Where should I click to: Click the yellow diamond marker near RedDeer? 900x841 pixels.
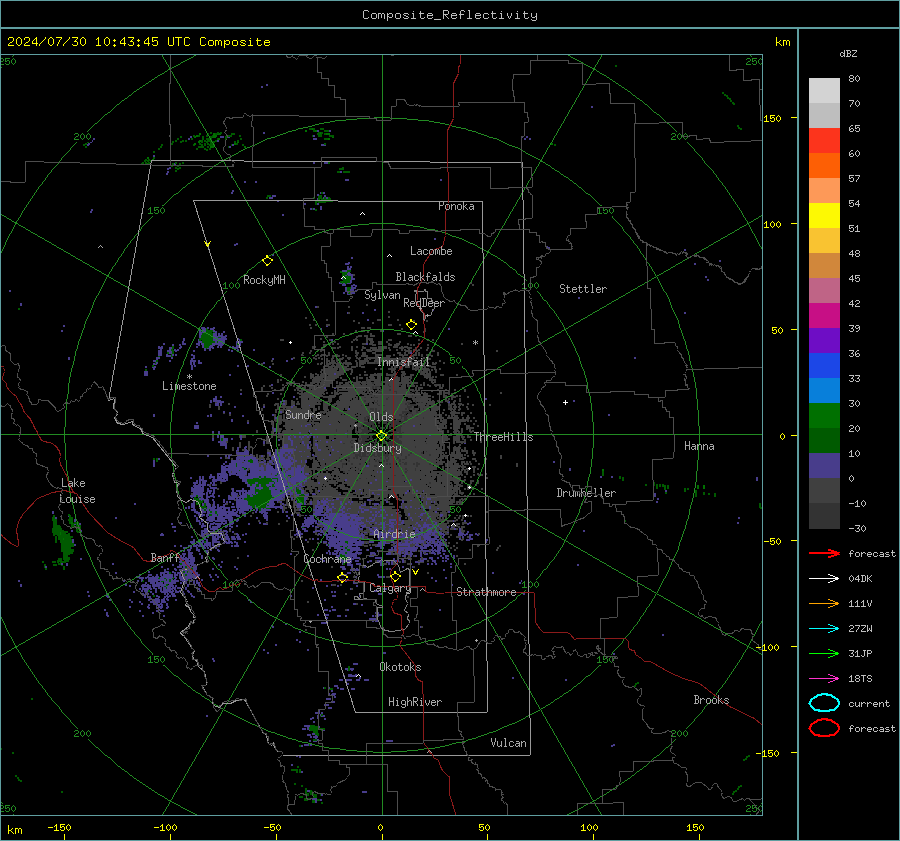tap(412, 325)
